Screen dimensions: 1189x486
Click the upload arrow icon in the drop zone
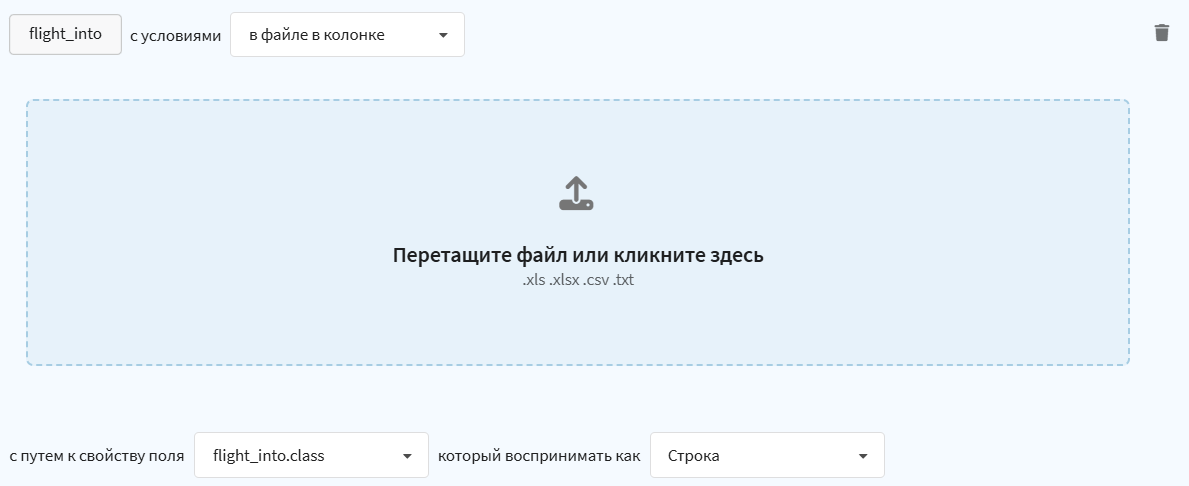[x=576, y=193]
